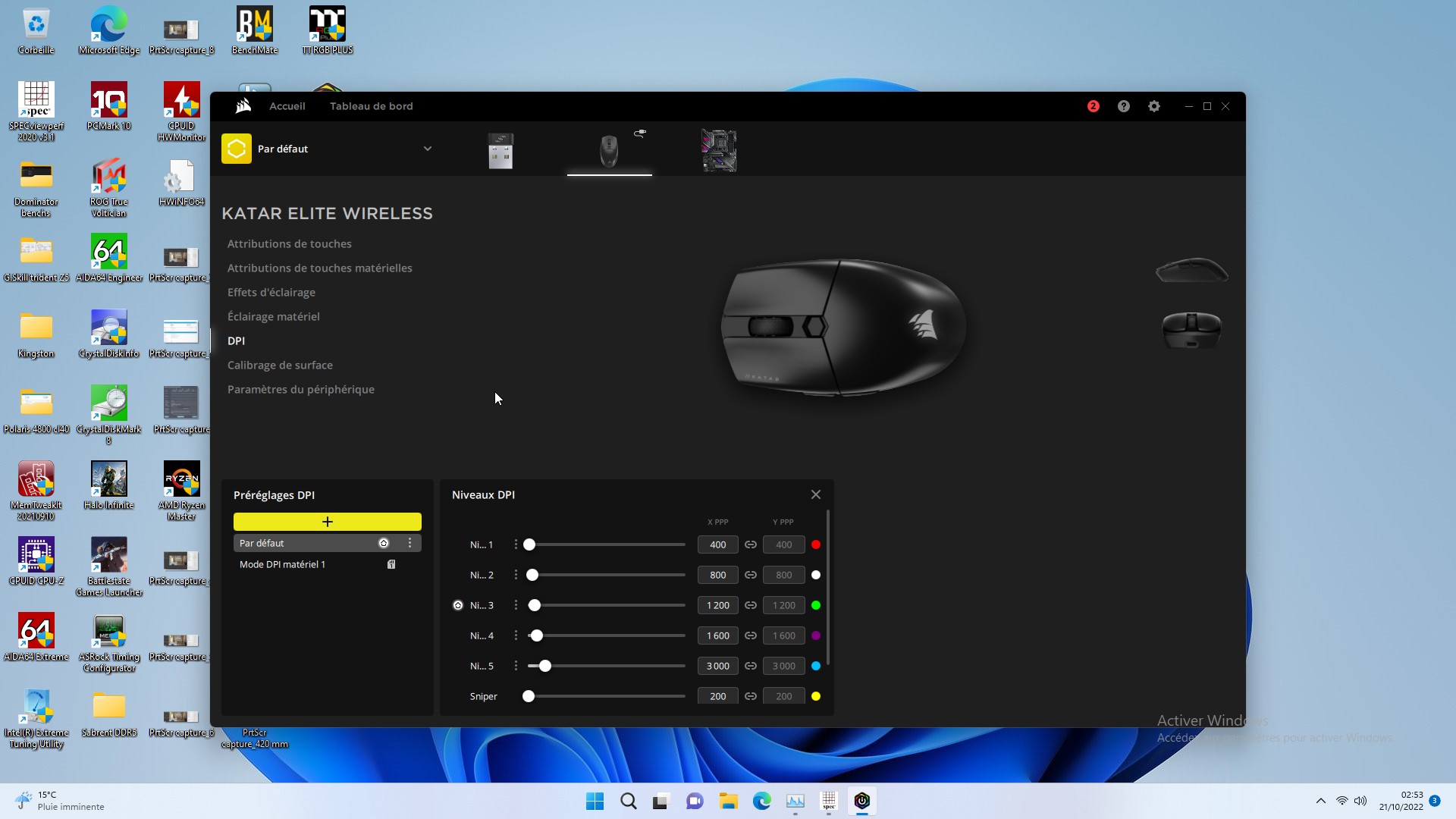Close the Niveaux DPI panel

(816, 494)
